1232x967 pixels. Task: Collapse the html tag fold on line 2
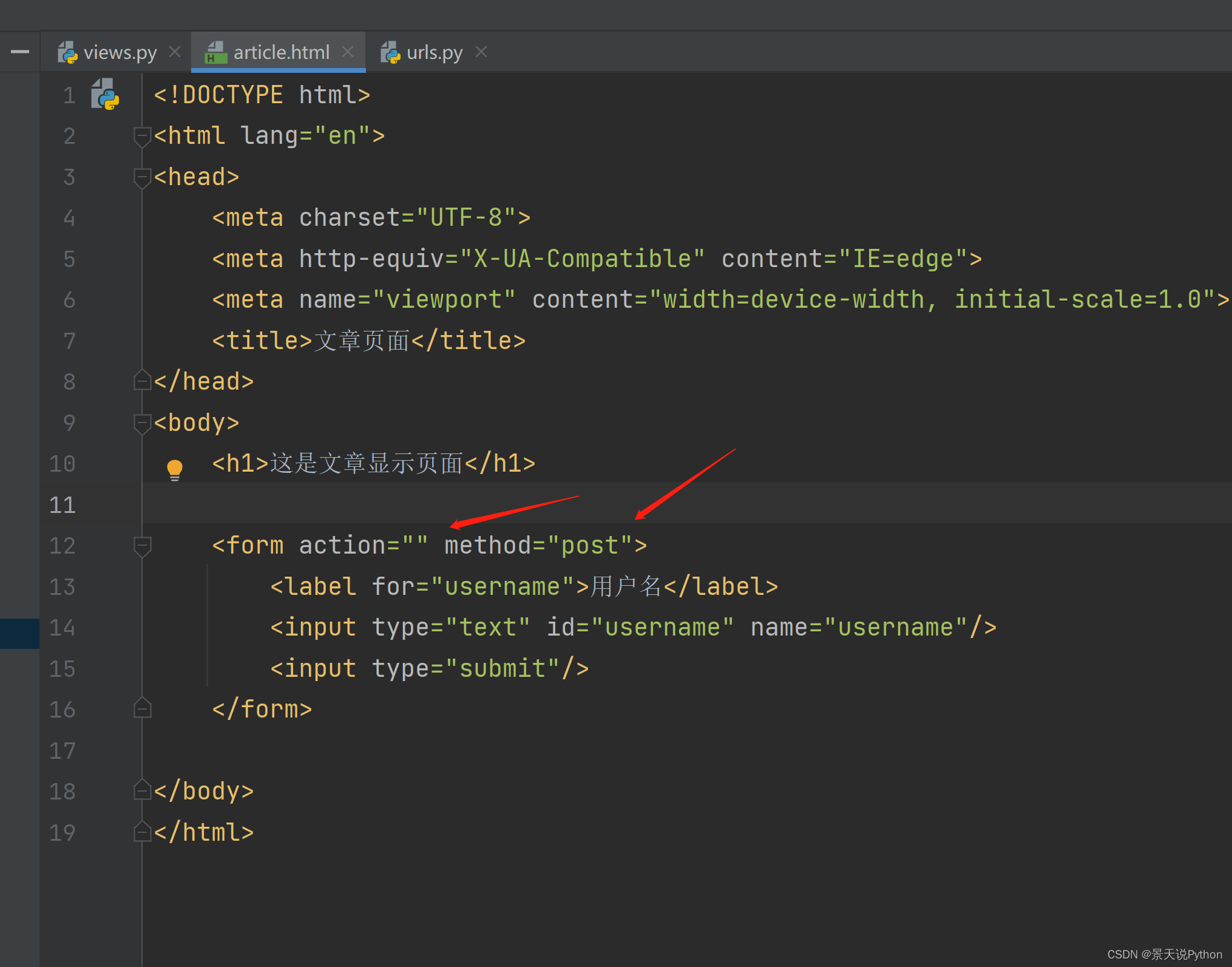click(x=142, y=137)
